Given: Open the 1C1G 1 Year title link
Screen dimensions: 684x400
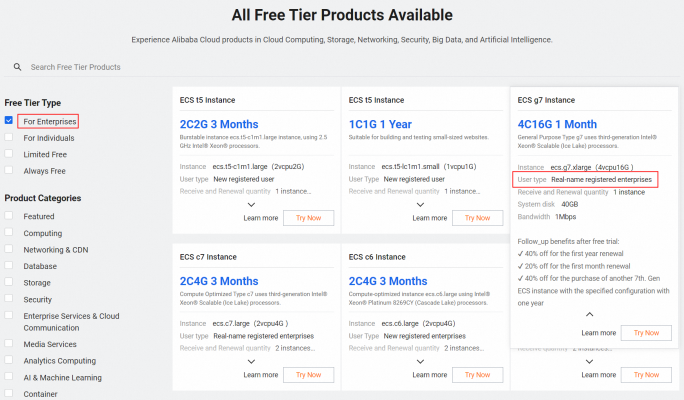Looking at the screenshot, I should tap(380, 124).
